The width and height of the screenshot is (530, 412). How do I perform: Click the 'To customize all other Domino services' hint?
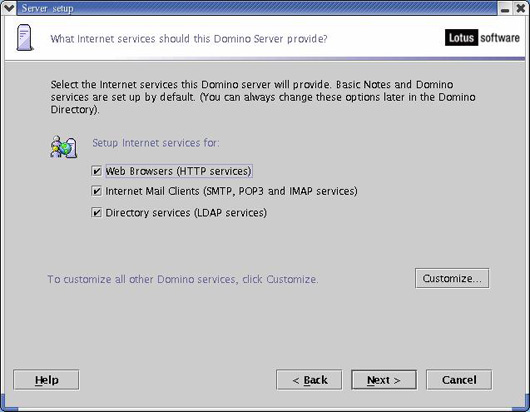click(183, 279)
